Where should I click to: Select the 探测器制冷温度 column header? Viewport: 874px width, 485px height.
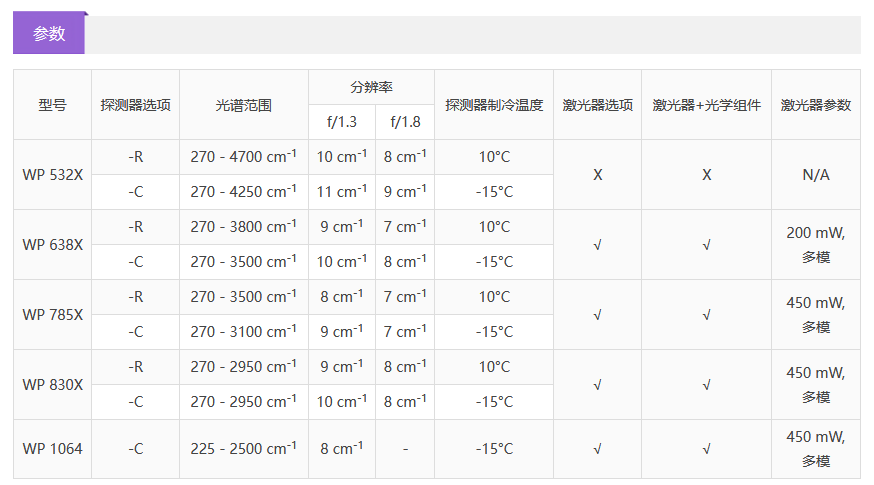click(494, 104)
